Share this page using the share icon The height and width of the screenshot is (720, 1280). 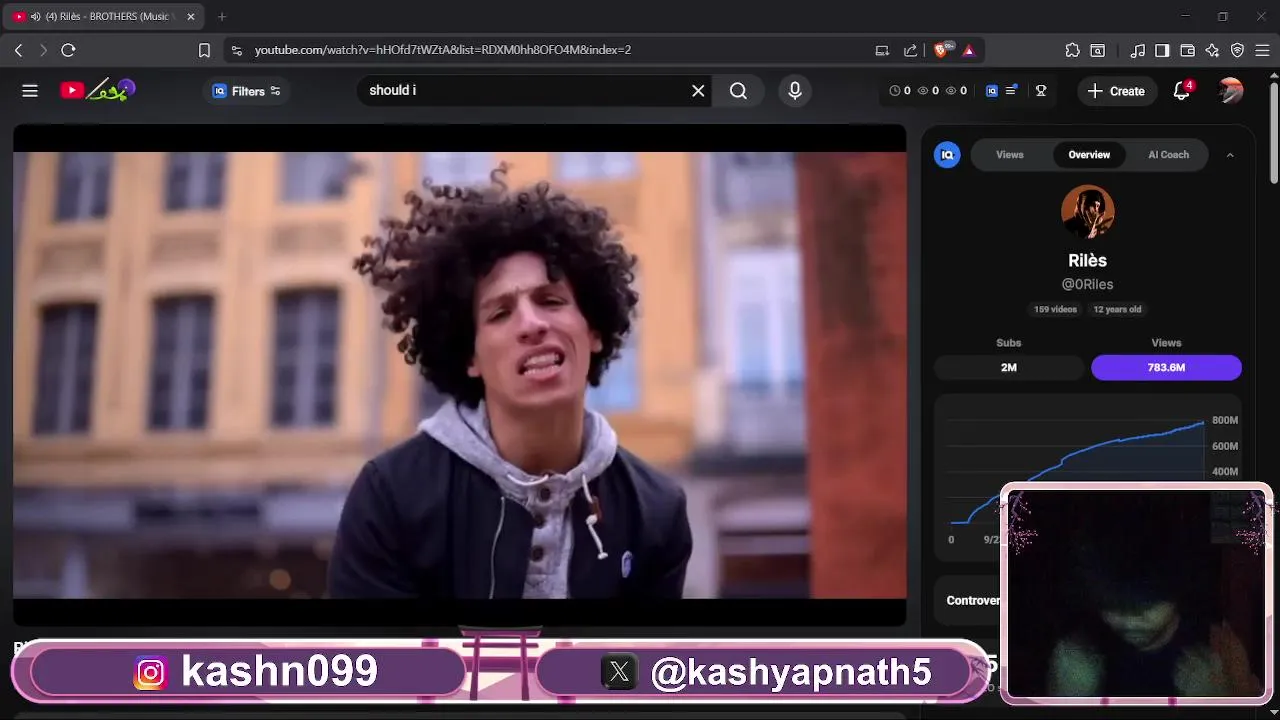tap(910, 50)
